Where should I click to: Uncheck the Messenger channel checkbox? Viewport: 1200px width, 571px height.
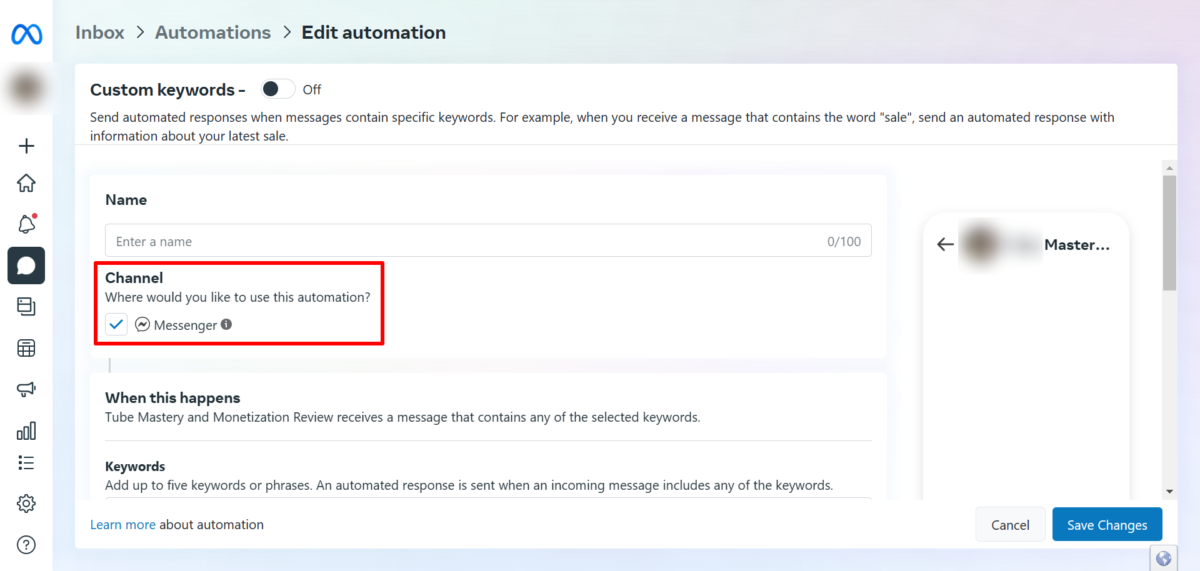click(x=117, y=325)
